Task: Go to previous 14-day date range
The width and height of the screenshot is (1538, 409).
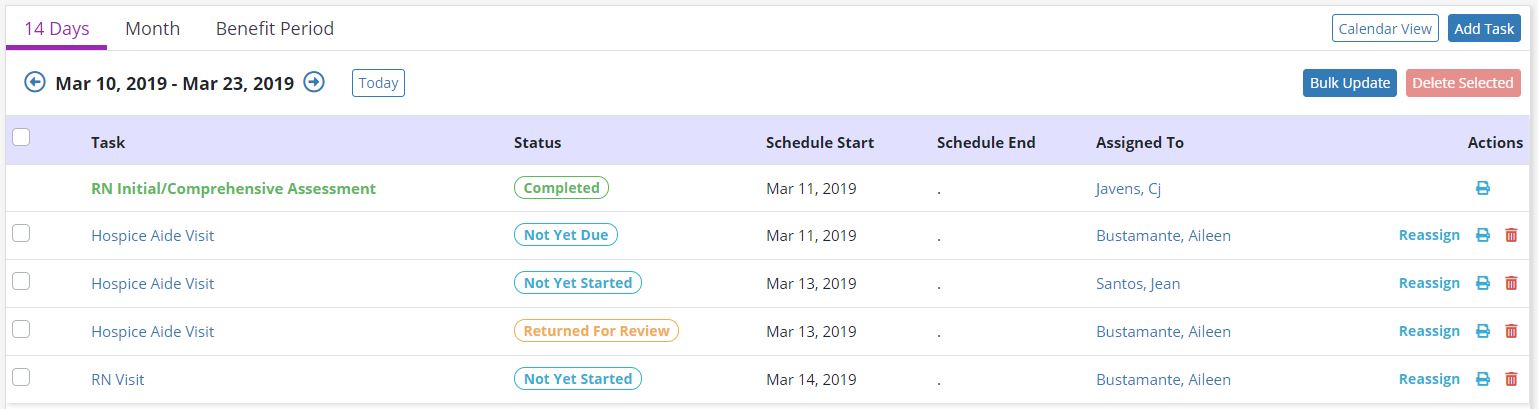Action: 35,82
